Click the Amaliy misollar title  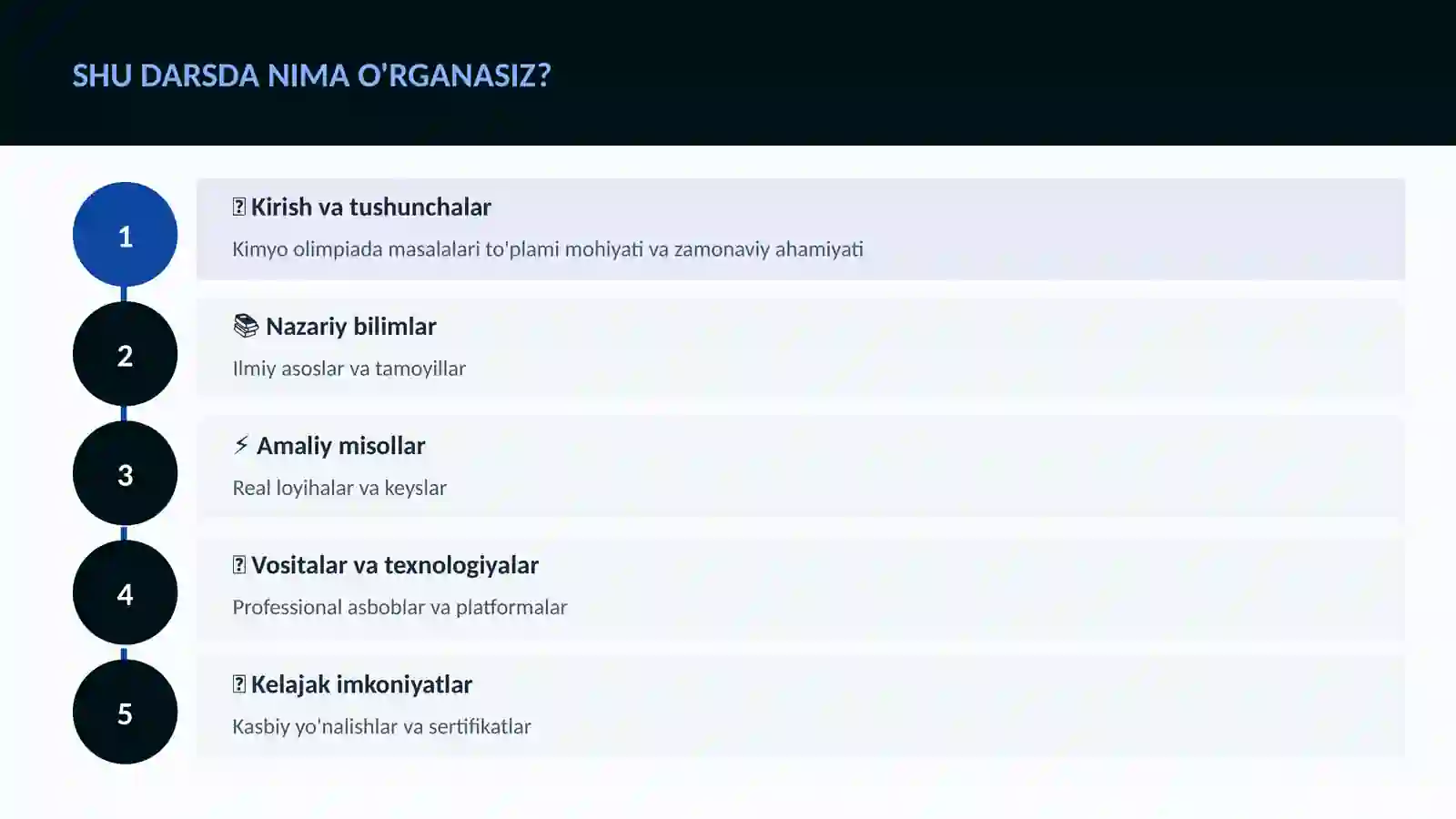click(341, 446)
